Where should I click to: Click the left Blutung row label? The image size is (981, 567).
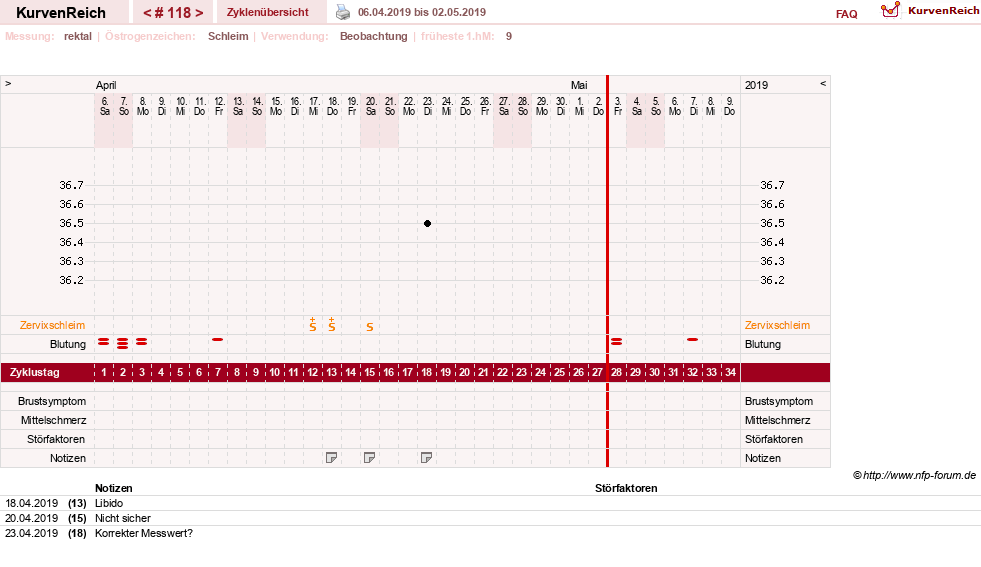click(x=68, y=344)
